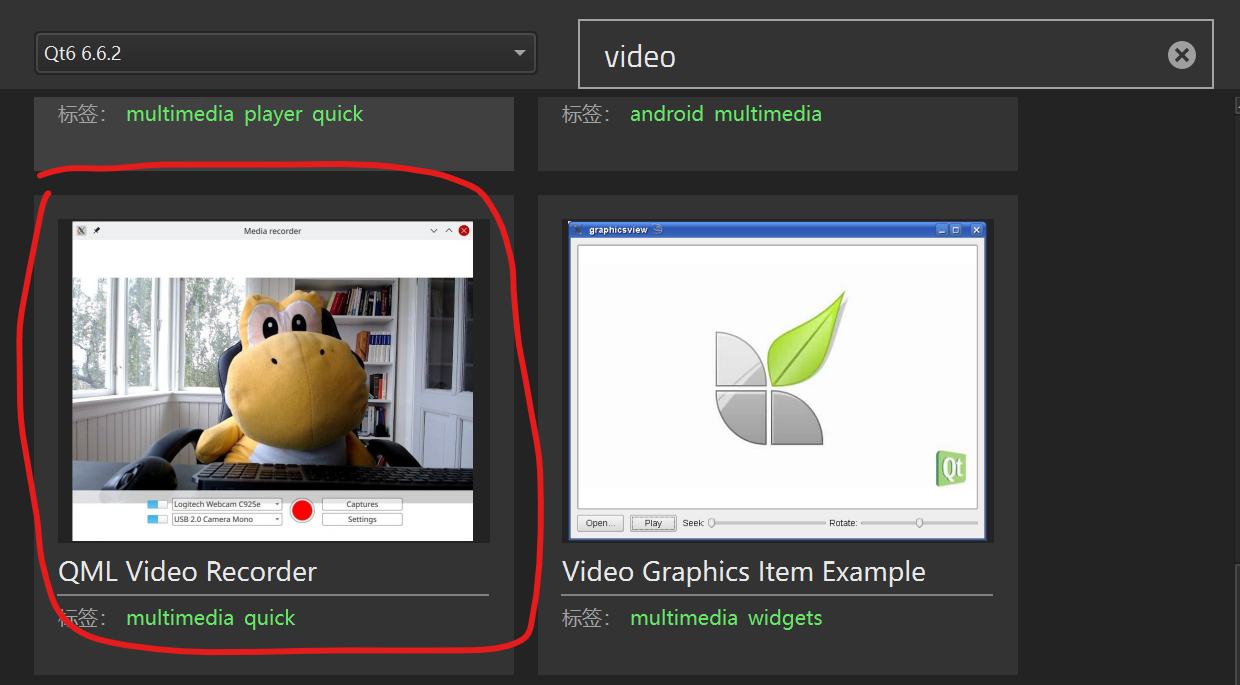Click multimedia tag under Video Graphics Item Example
Screen dimensions: 1240x685
pyautogui.click(x=684, y=618)
